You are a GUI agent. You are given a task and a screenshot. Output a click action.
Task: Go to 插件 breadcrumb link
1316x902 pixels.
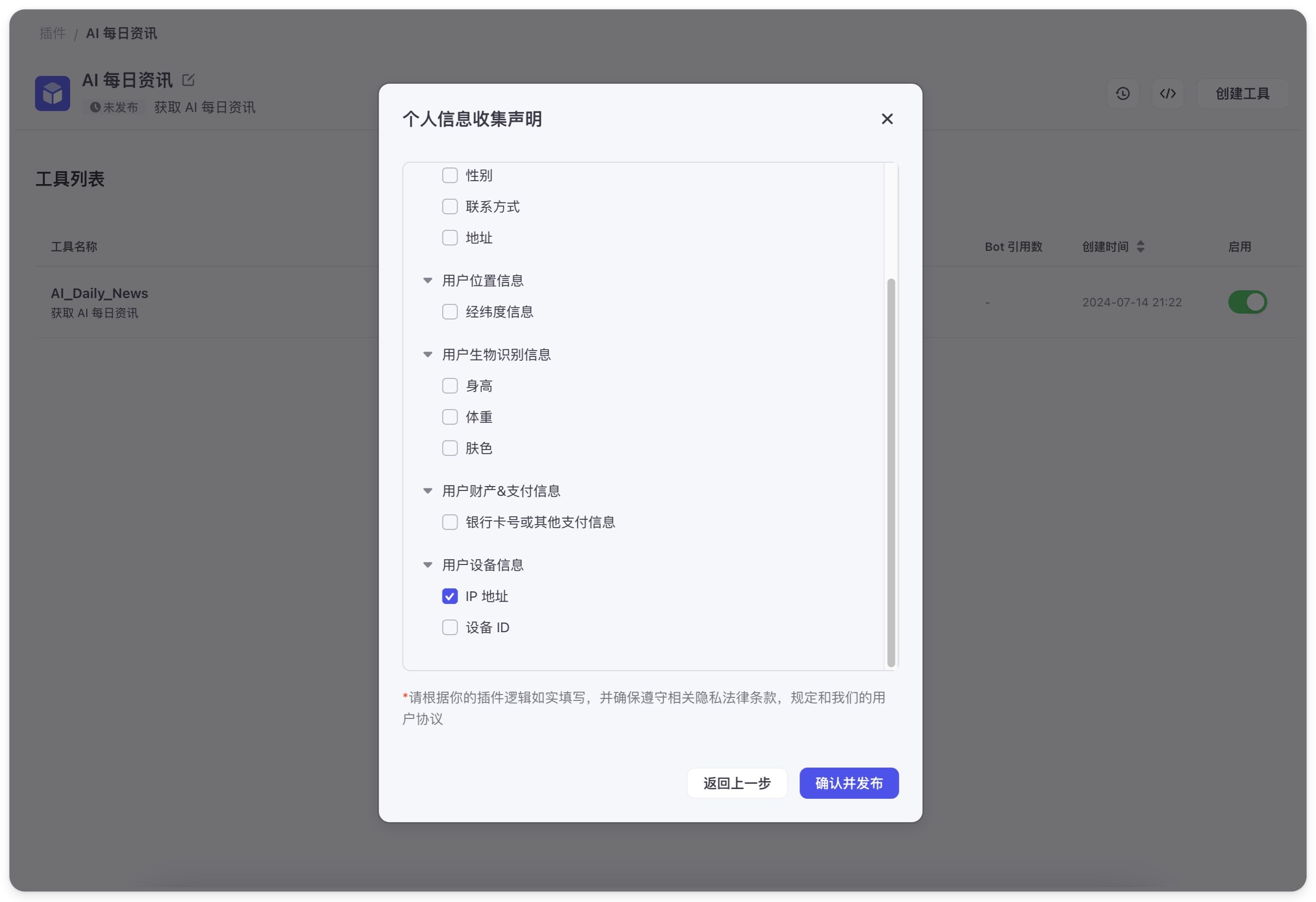[52, 34]
